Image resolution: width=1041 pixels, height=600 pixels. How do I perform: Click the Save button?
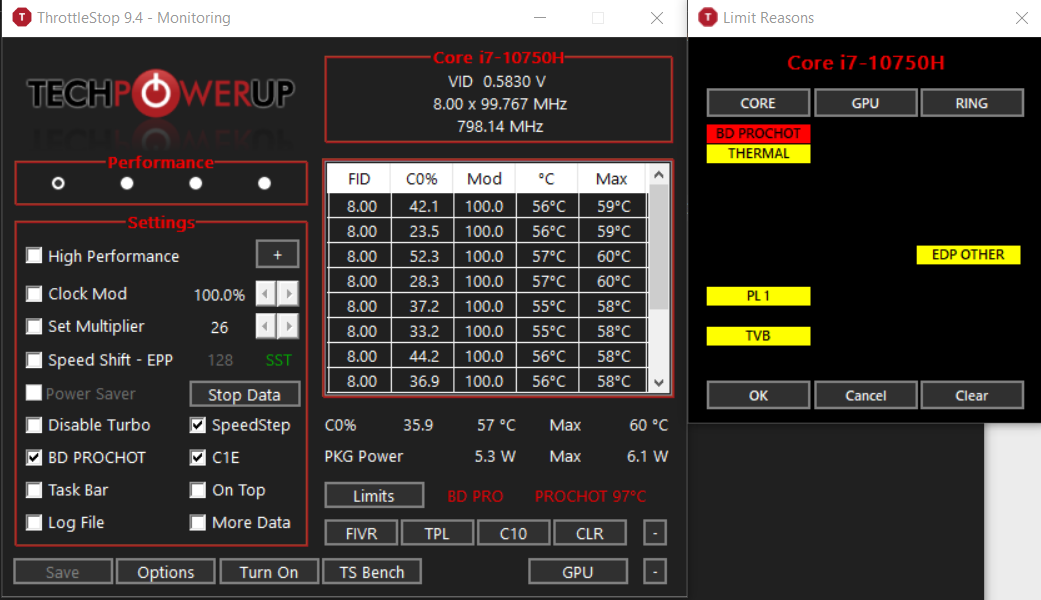coord(62,571)
